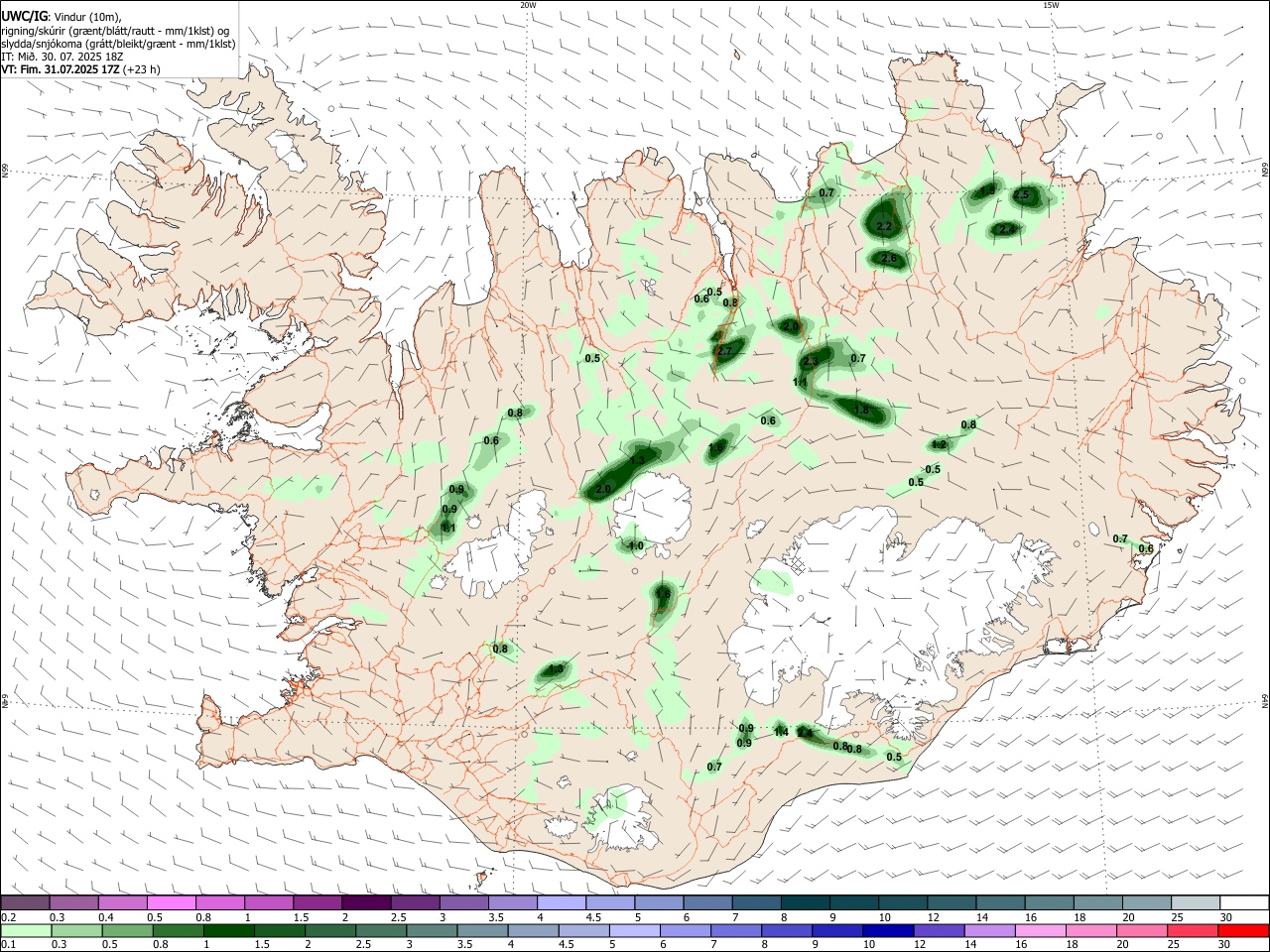This screenshot has width=1270, height=952.
Task: Click the '0.2' label in the upper legend row
Action: (x=9, y=917)
